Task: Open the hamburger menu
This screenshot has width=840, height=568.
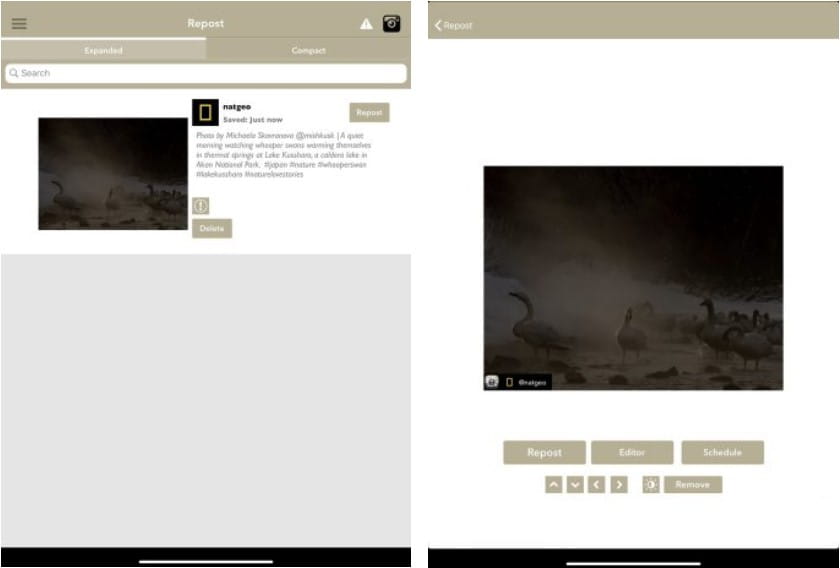Action: [19, 24]
